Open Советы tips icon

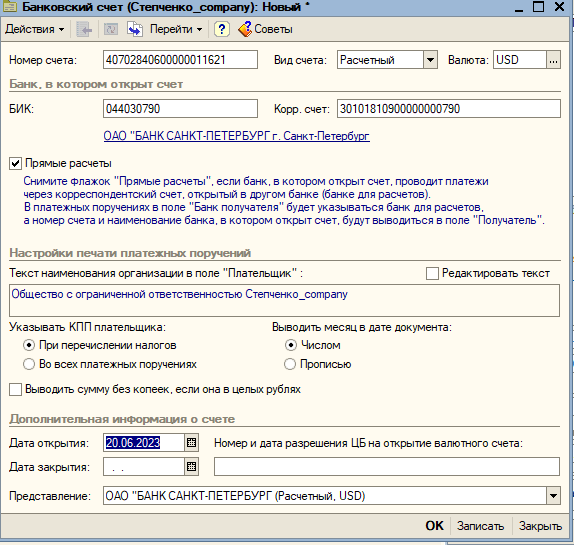245,29
